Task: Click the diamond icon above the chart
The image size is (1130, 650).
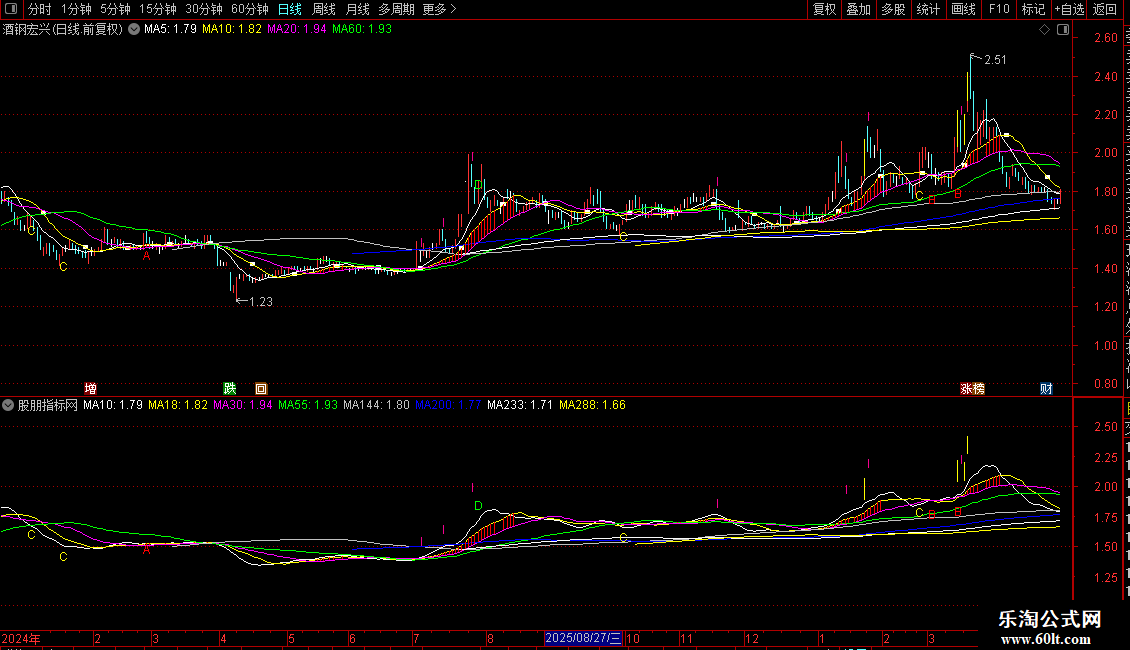Action: coord(1044,30)
